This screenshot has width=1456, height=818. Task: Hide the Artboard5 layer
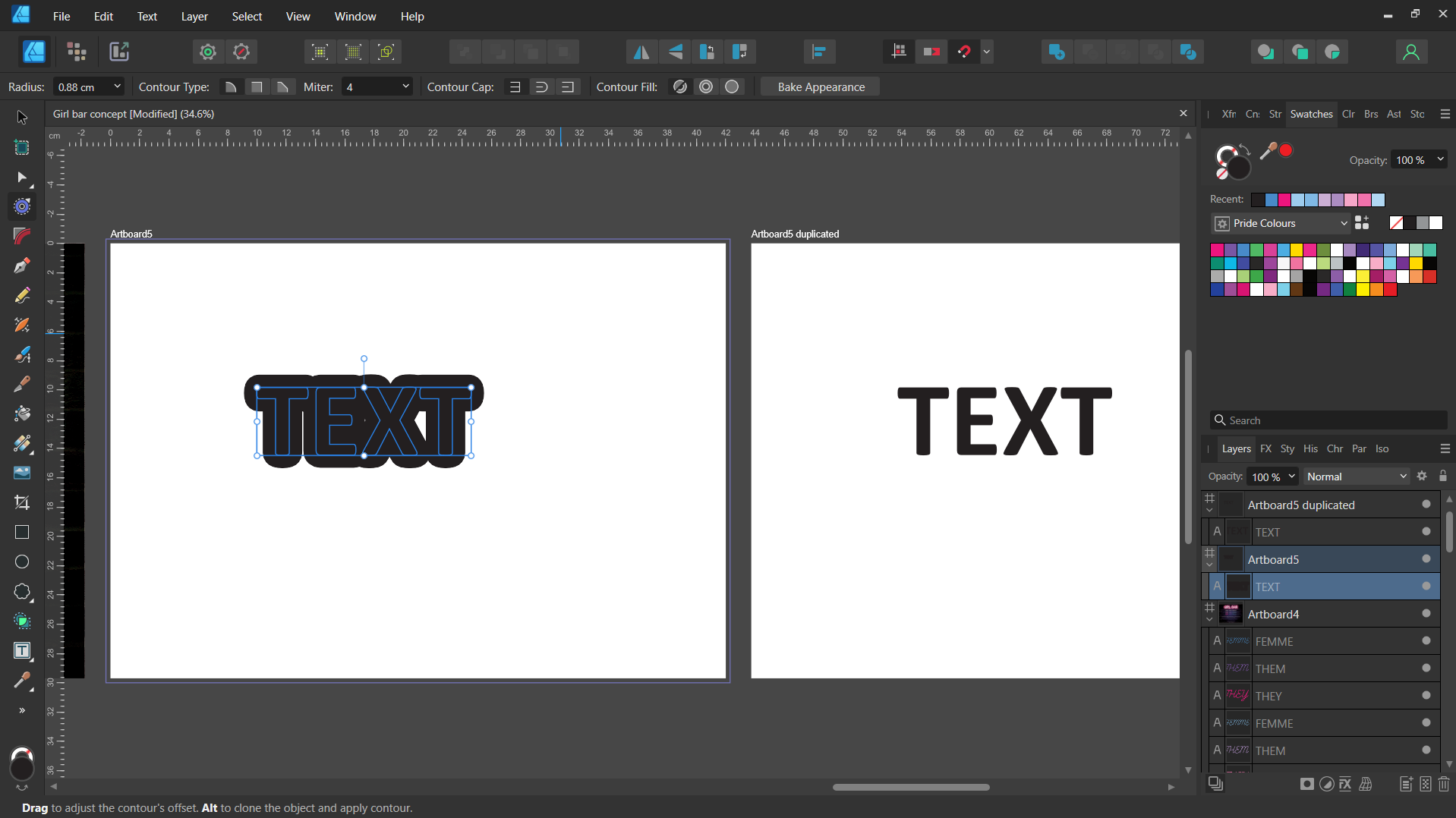[x=1426, y=559]
